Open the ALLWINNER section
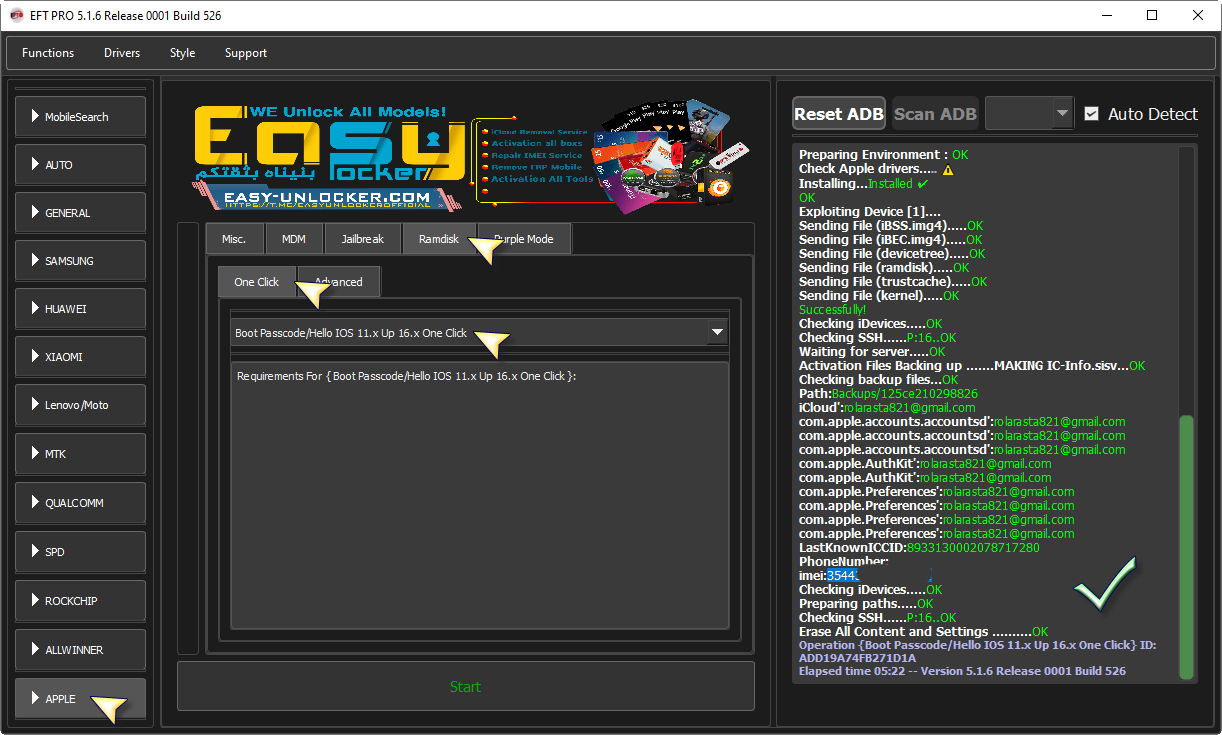This screenshot has width=1222, height=735. pos(80,650)
